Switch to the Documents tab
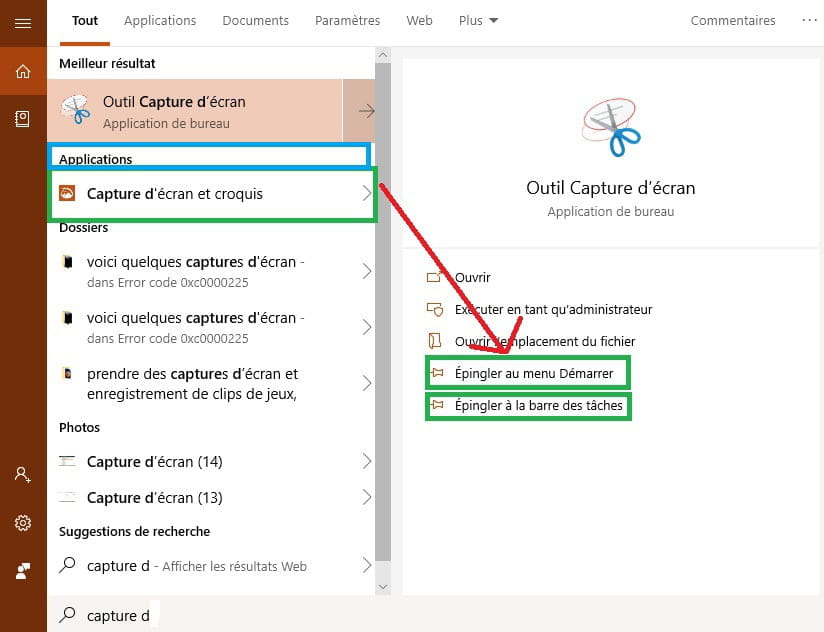The width and height of the screenshot is (824, 632). 255,20
